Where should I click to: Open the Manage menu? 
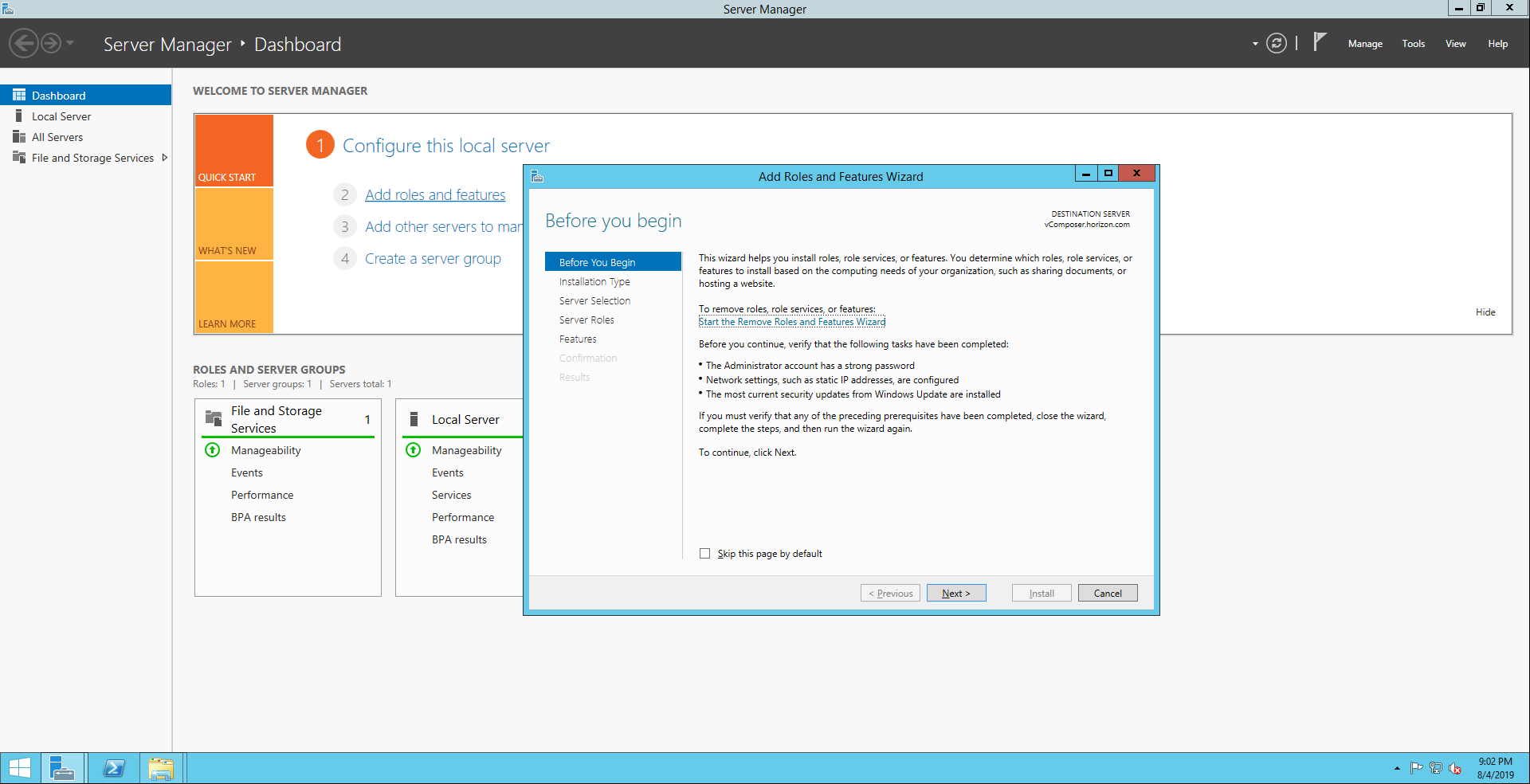[x=1364, y=44]
